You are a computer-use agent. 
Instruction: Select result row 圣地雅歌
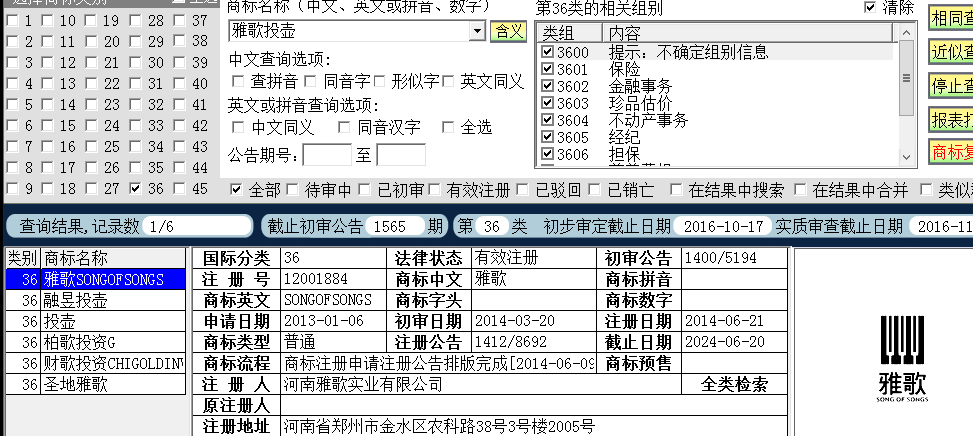pyautogui.click(x=96, y=385)
